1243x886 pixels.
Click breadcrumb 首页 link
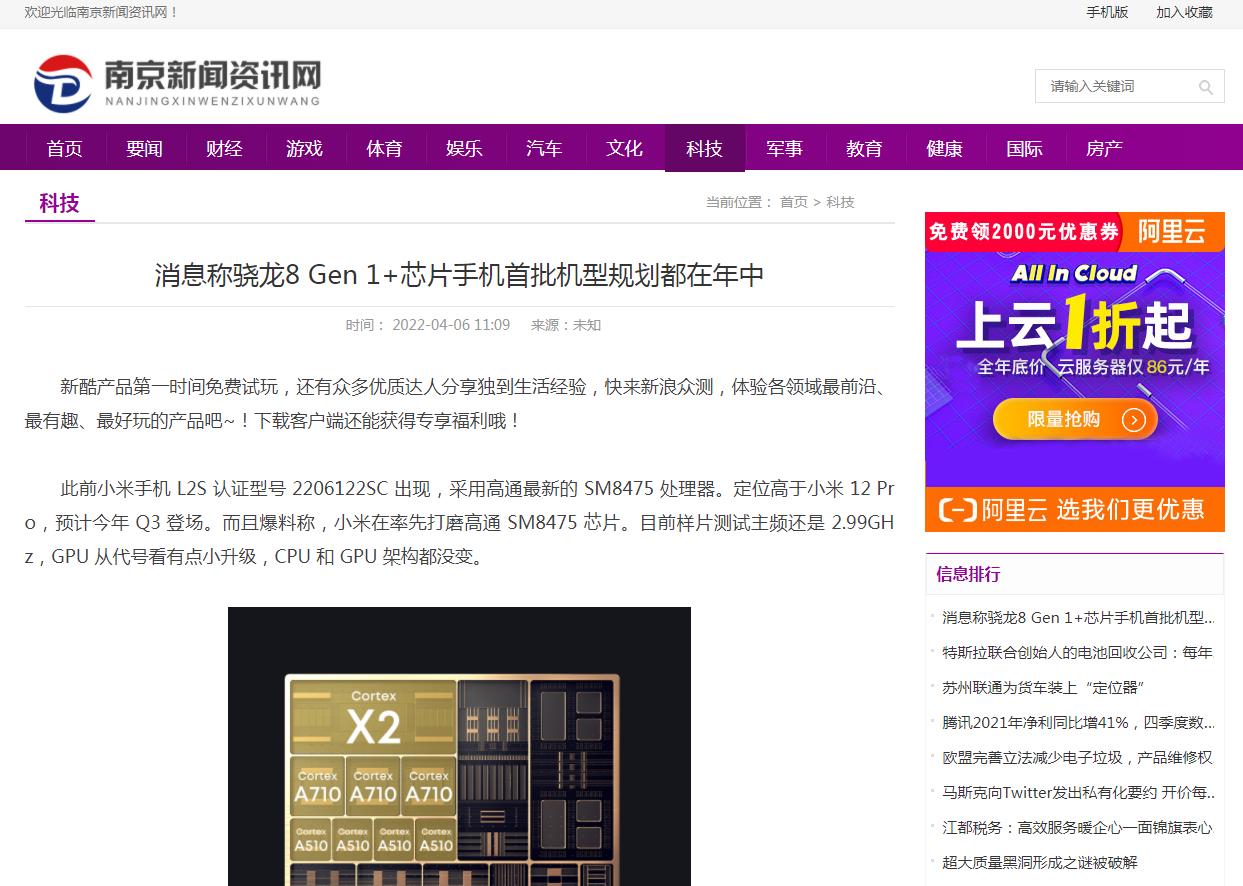click(794, 202)
